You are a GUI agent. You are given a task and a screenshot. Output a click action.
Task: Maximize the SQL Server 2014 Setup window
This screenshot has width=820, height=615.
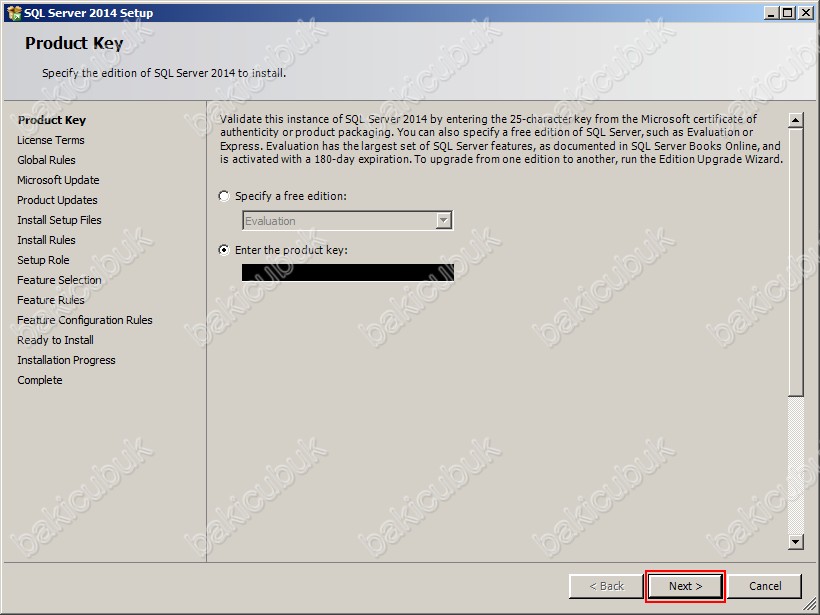click(x=788, y=13)
